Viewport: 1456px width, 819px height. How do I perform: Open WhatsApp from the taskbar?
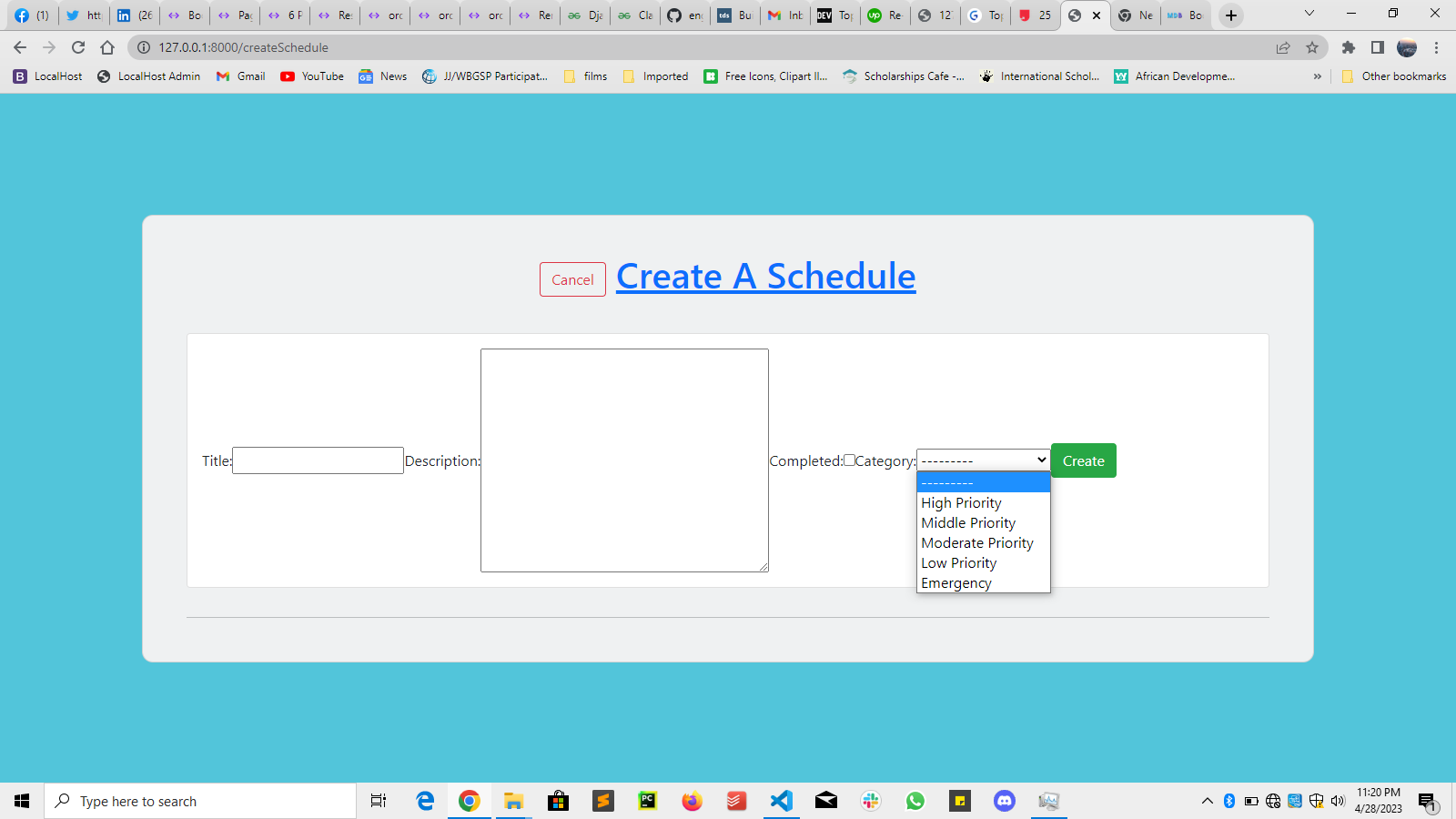915,801
